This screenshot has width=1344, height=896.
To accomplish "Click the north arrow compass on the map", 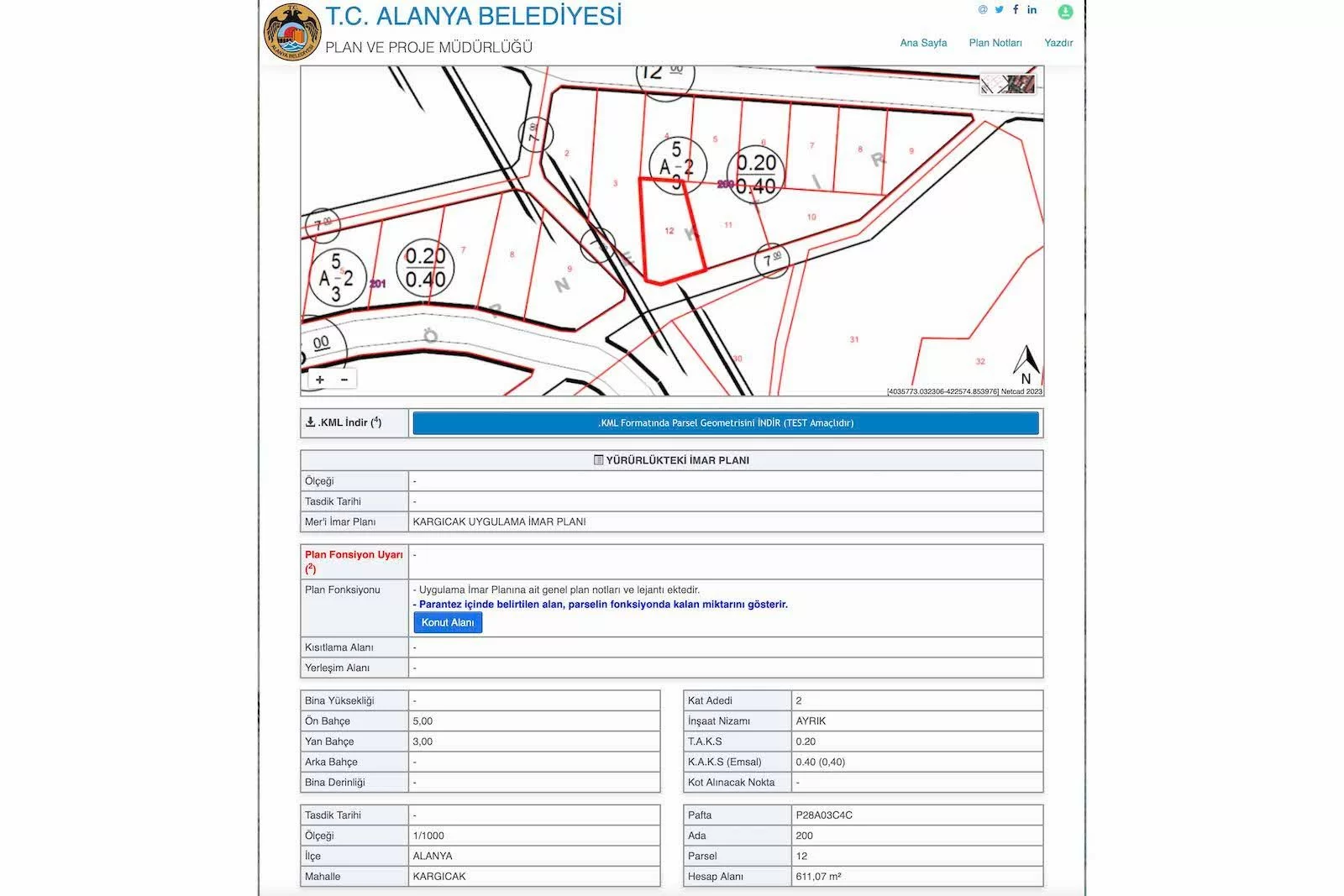I will [1026, 364].
